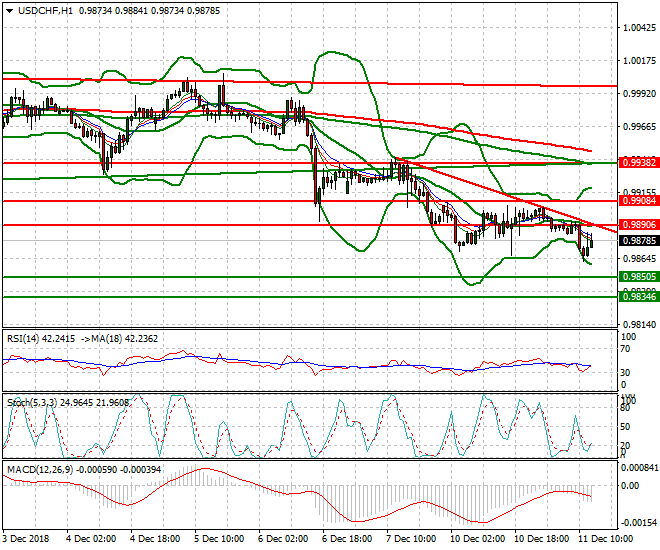The height and width of the screenshot is (550, 660).
Task: Click the MACD(12,26,9) indicator label
Action: (x=40, y=469)
